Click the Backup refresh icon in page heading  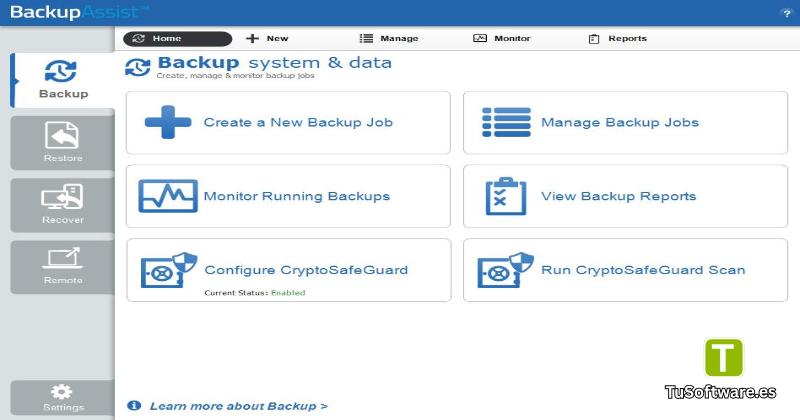[x=138, y=67]
